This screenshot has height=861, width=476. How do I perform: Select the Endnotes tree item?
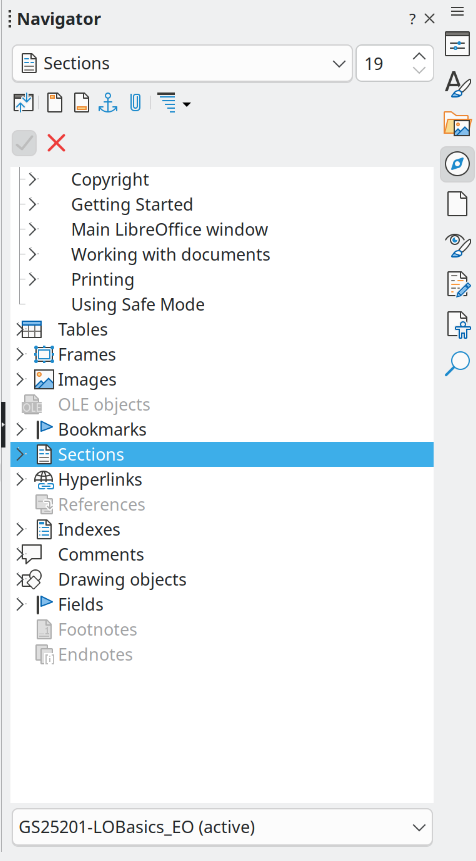(x=96, y=655)
